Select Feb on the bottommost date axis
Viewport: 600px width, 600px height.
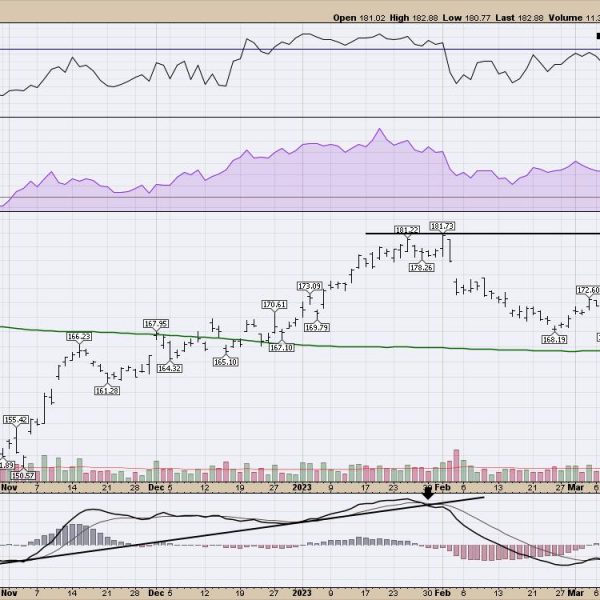click(x=443, y=593)
